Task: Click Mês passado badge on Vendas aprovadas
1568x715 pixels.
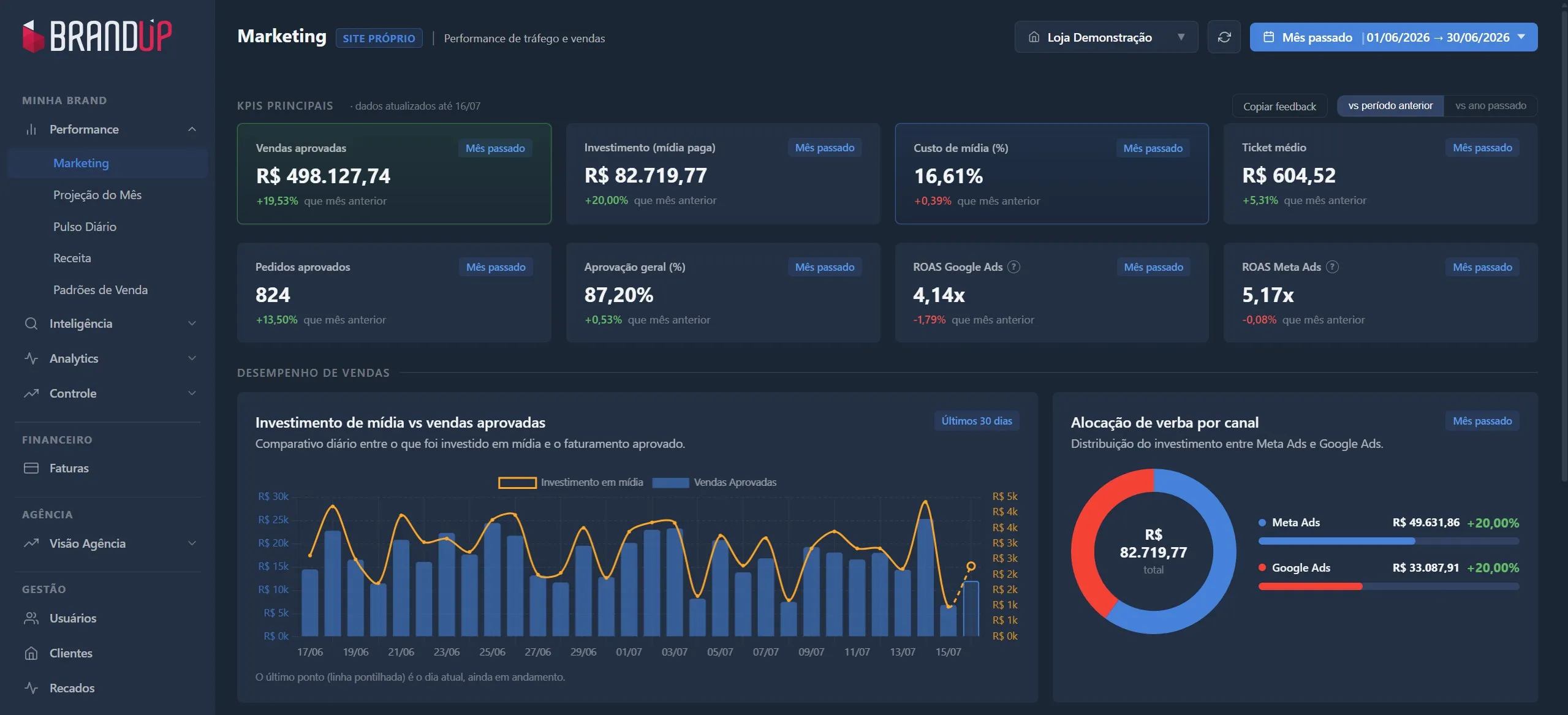Action: point(495,148)
